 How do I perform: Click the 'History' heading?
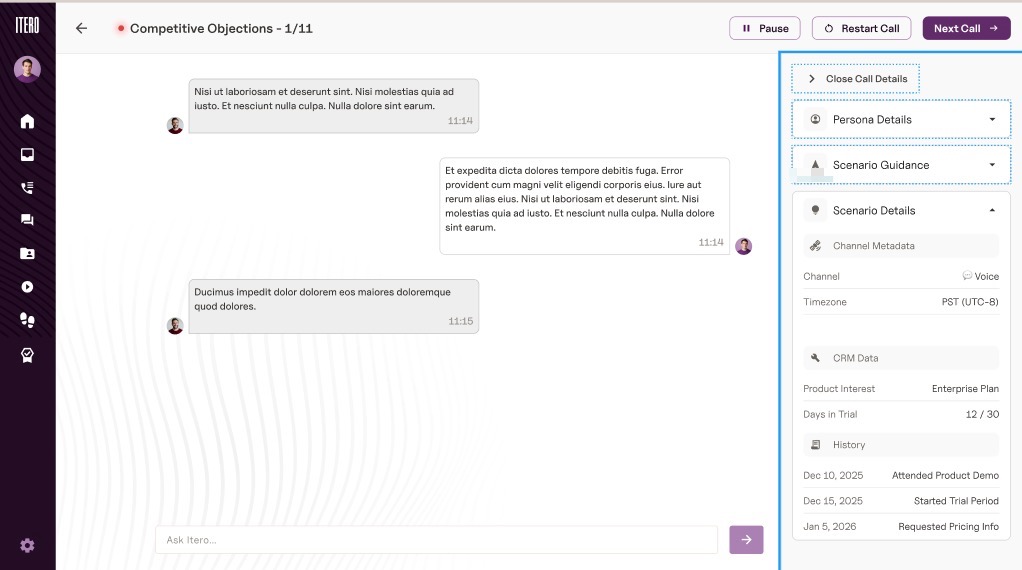(x=849, y=444)
